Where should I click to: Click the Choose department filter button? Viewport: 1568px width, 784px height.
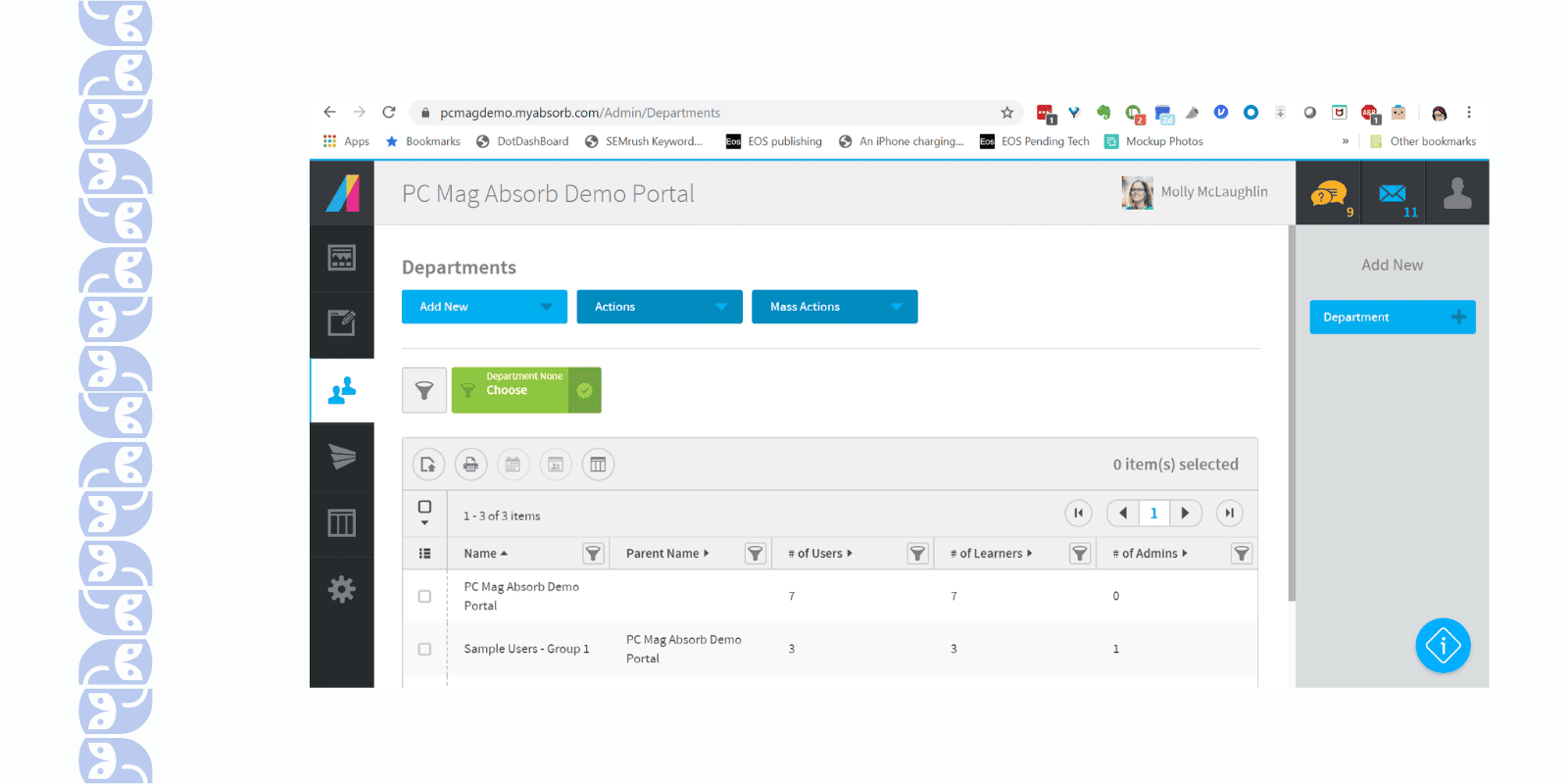pos(511,390)
